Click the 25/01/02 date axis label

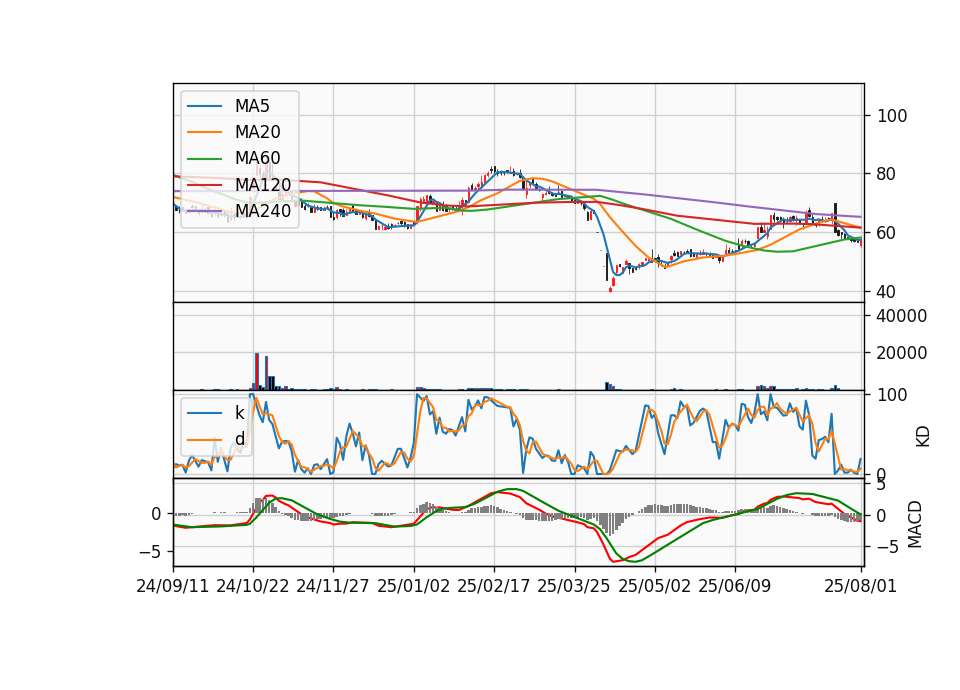click(x=413, y=586)
